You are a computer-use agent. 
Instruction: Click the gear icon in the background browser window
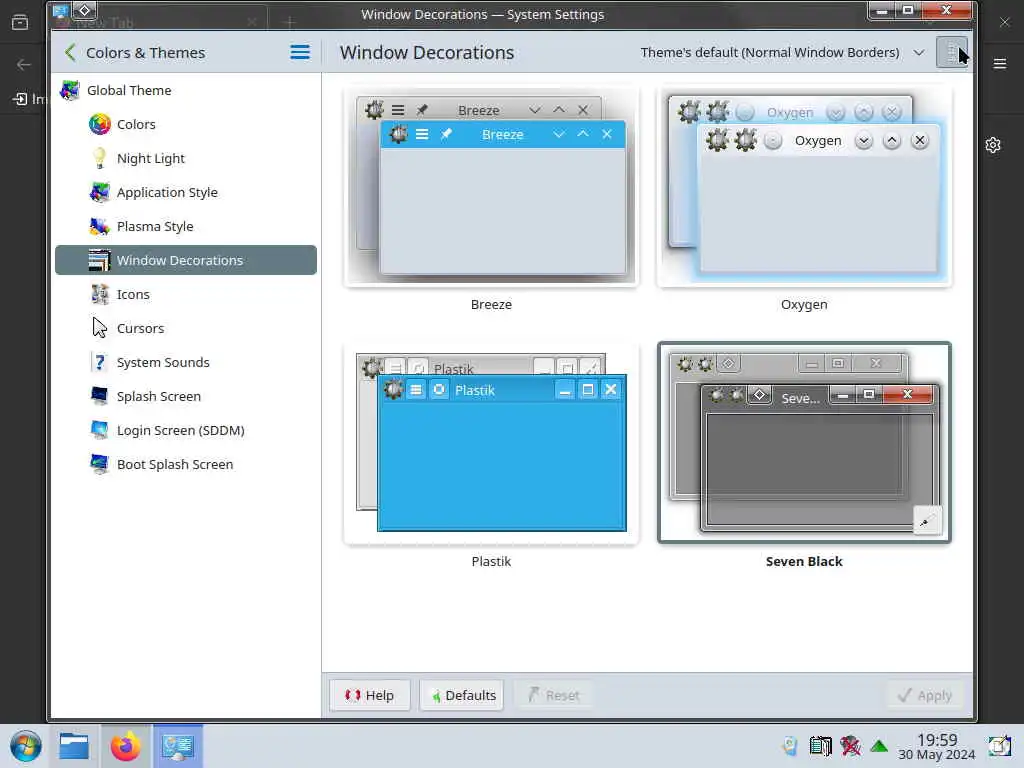pos(993,145)
